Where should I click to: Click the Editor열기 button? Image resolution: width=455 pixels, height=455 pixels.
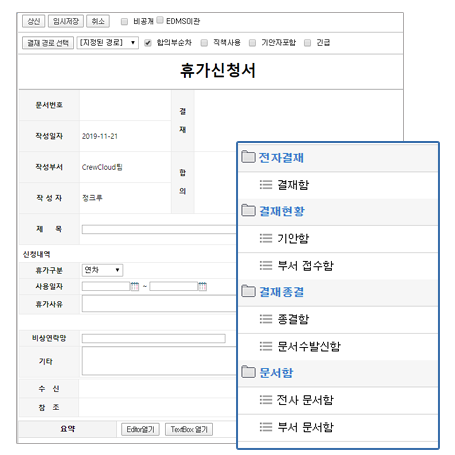[140, 429]
